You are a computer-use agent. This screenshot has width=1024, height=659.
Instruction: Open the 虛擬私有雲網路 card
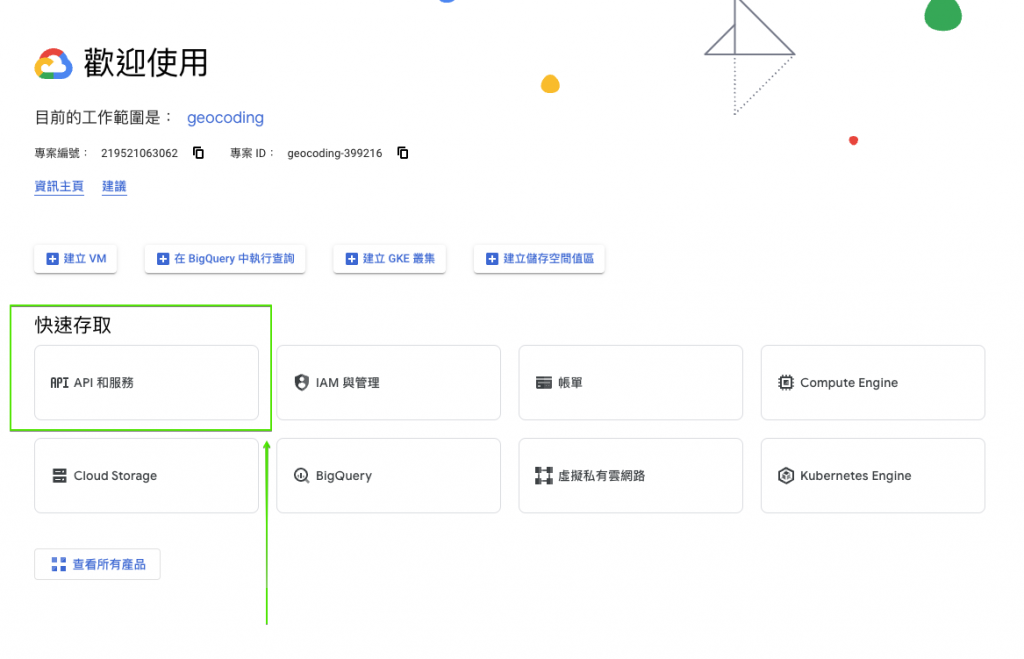pos(631,475)
